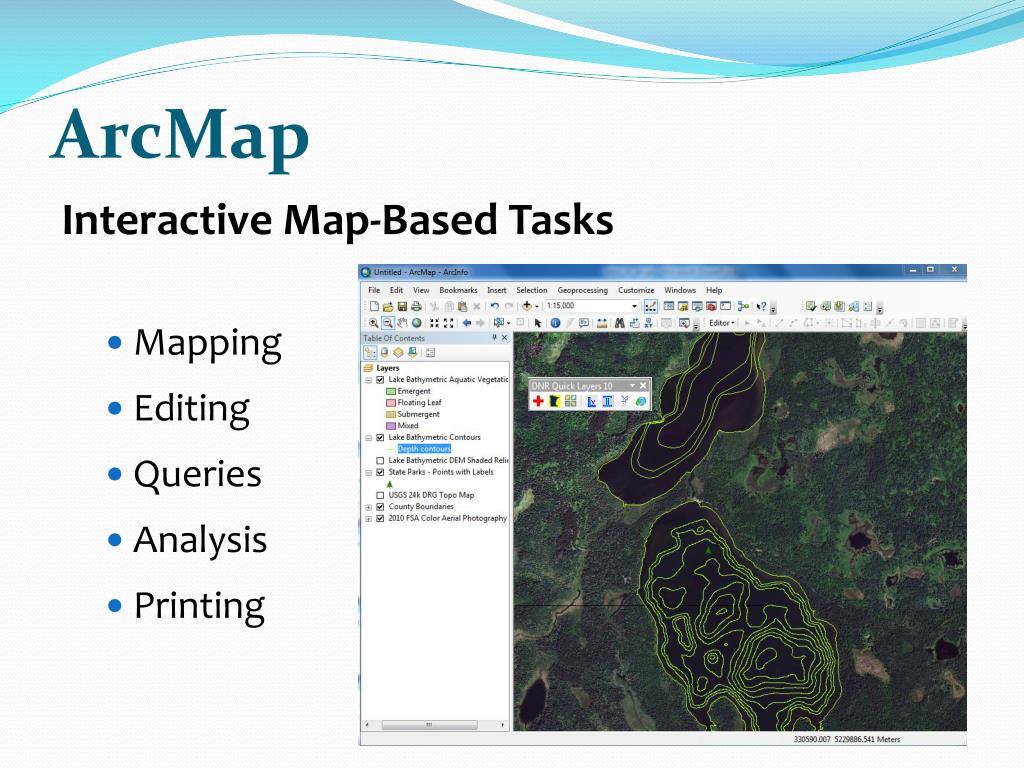Uncheck State Parks - Points with Labels
Screen dimensions: 1024x768
[x=380, y=472]
